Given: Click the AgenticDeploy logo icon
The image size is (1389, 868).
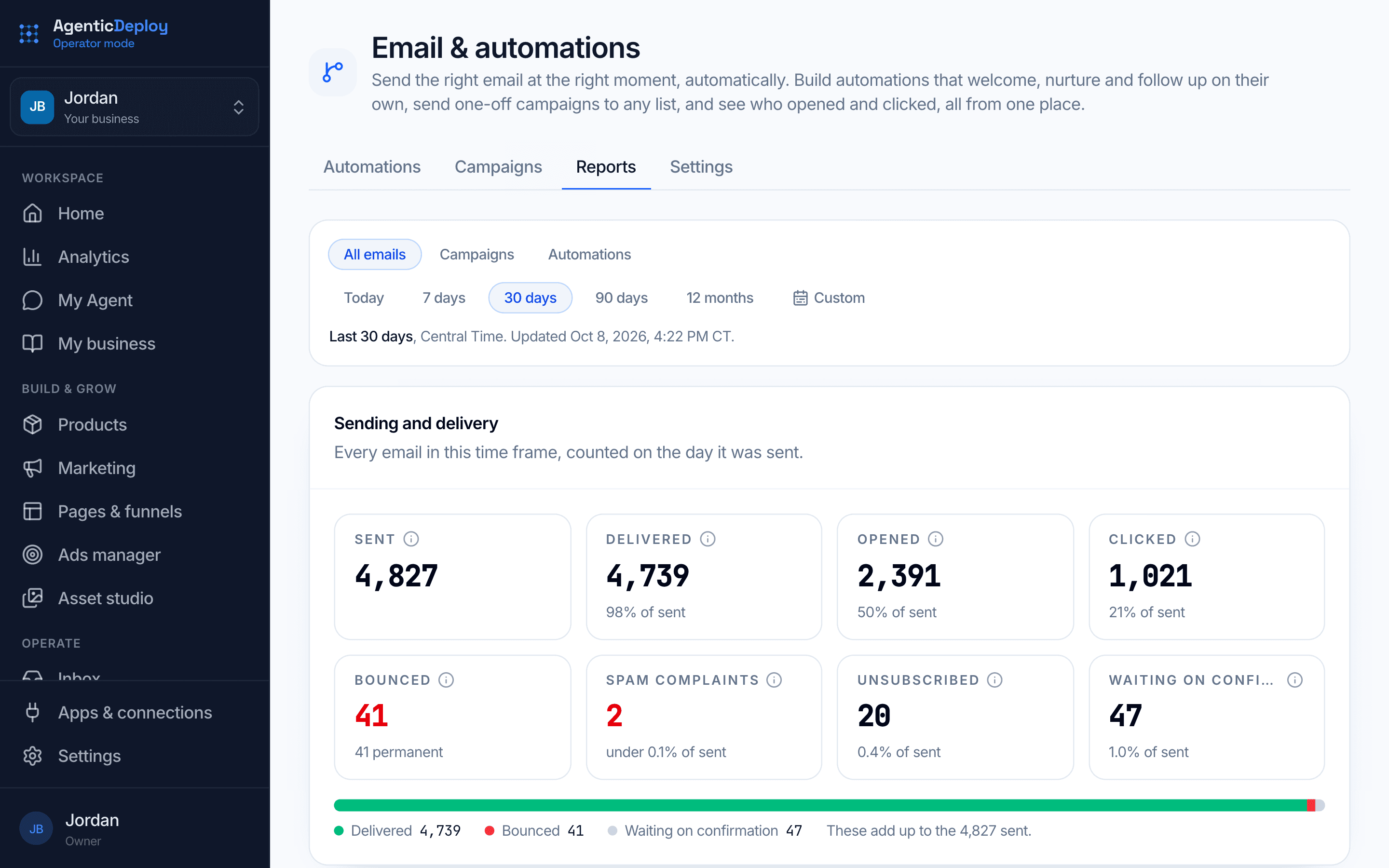Looking at the screenshot, I should tap(29, 34).
